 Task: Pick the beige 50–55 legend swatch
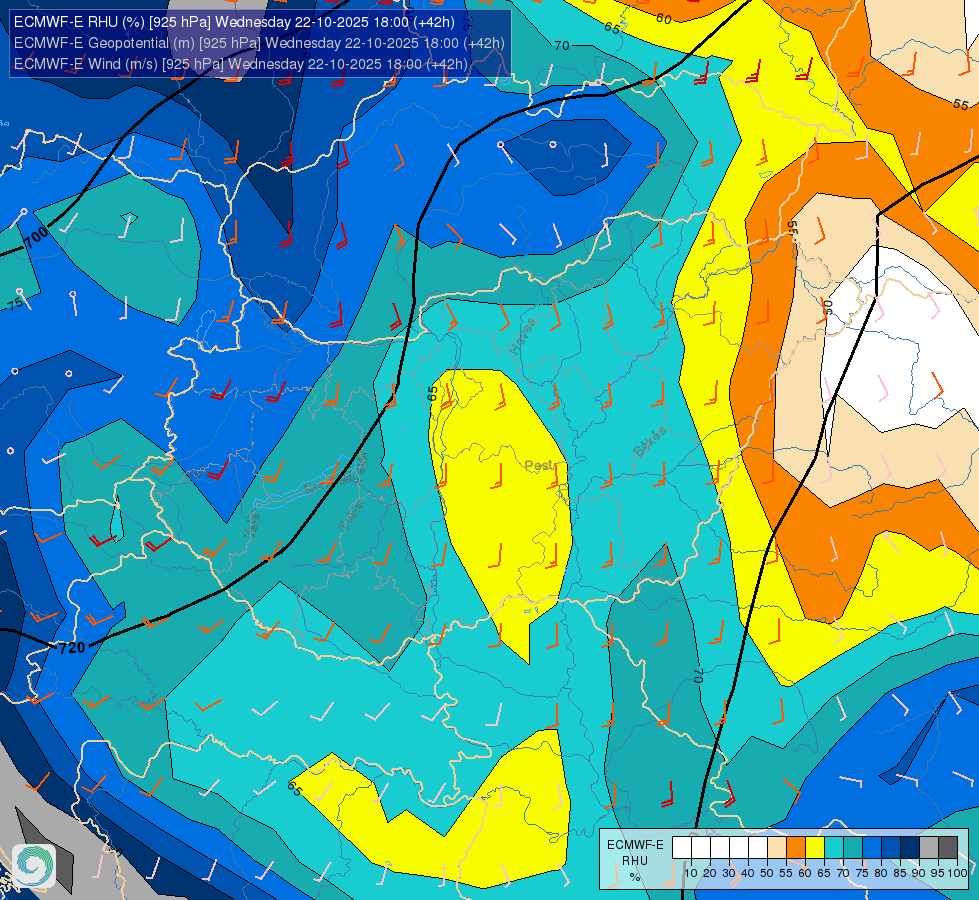[x=777, y=848]
